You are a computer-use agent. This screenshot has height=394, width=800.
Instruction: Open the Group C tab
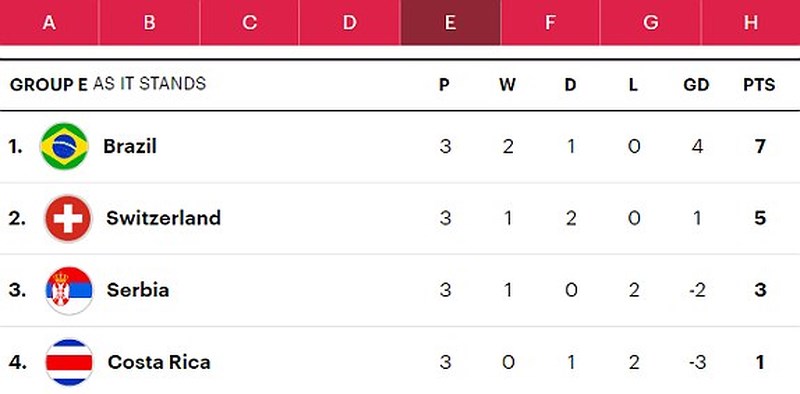[x=249, y=22]
